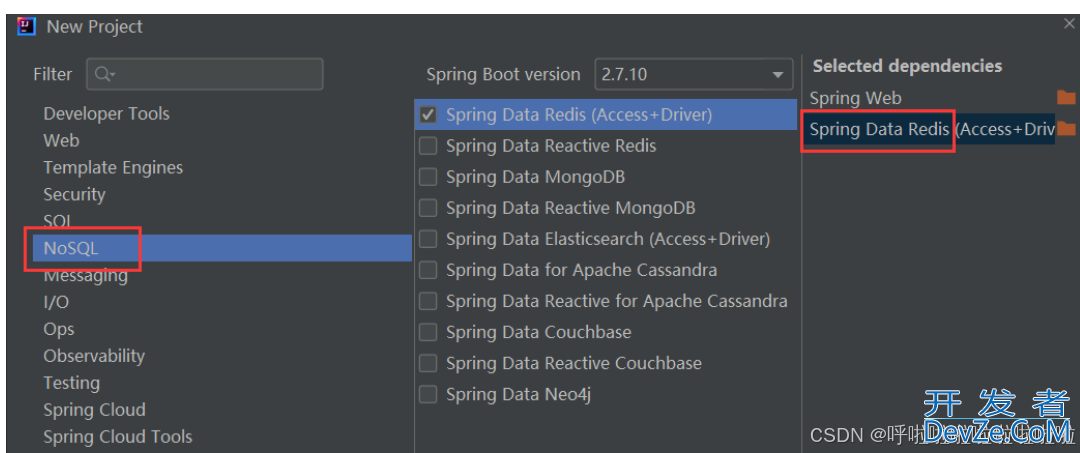
Task: Select the Developer Tools category
Action: pos(107,114)
